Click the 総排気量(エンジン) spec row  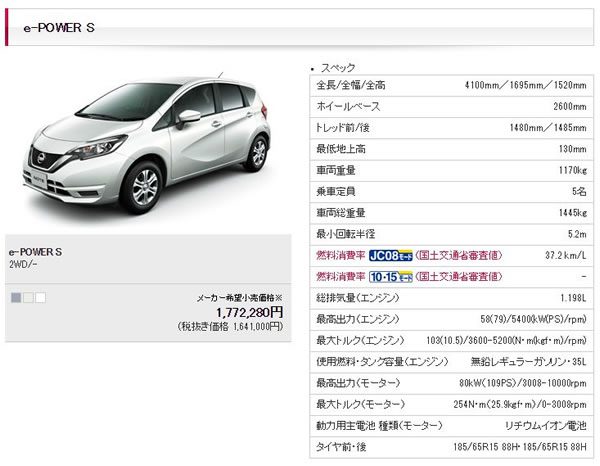point(451,298)
